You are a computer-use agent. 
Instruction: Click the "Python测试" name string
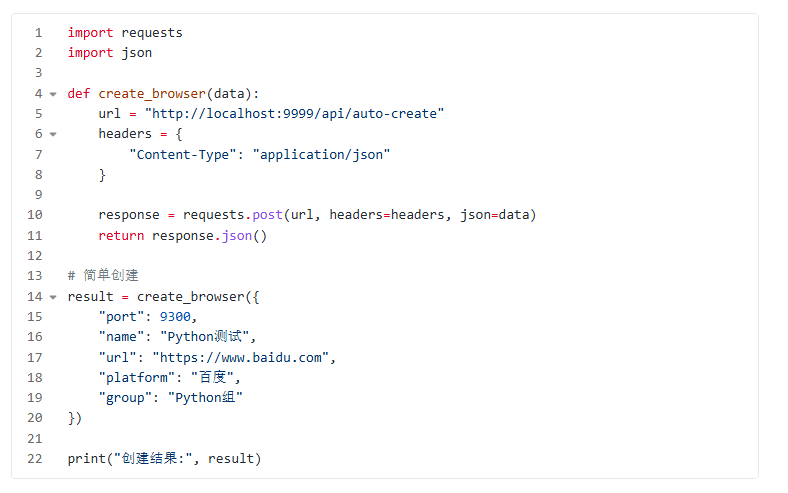(x=208, y=337)
